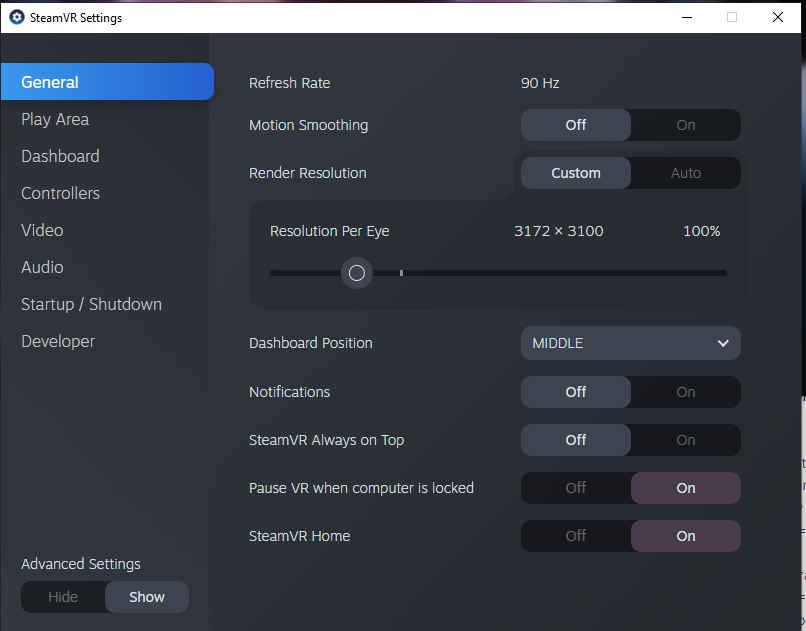The height and width of the screenshot is (631, 806).
Task: Switch to the Dashboard settings tab
Action: (x=60, y=156)
